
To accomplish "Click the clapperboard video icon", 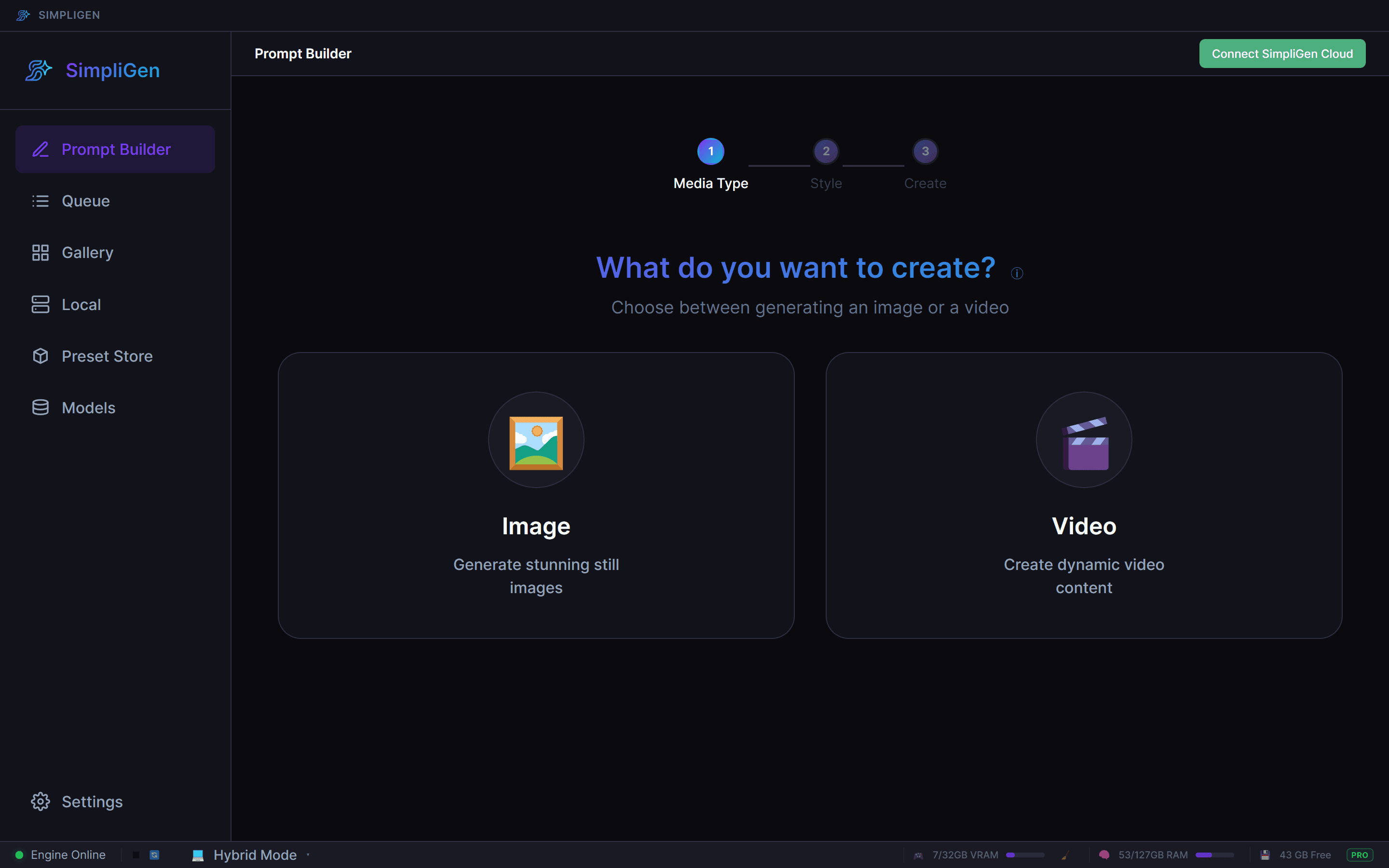I will coord(1084,443).
